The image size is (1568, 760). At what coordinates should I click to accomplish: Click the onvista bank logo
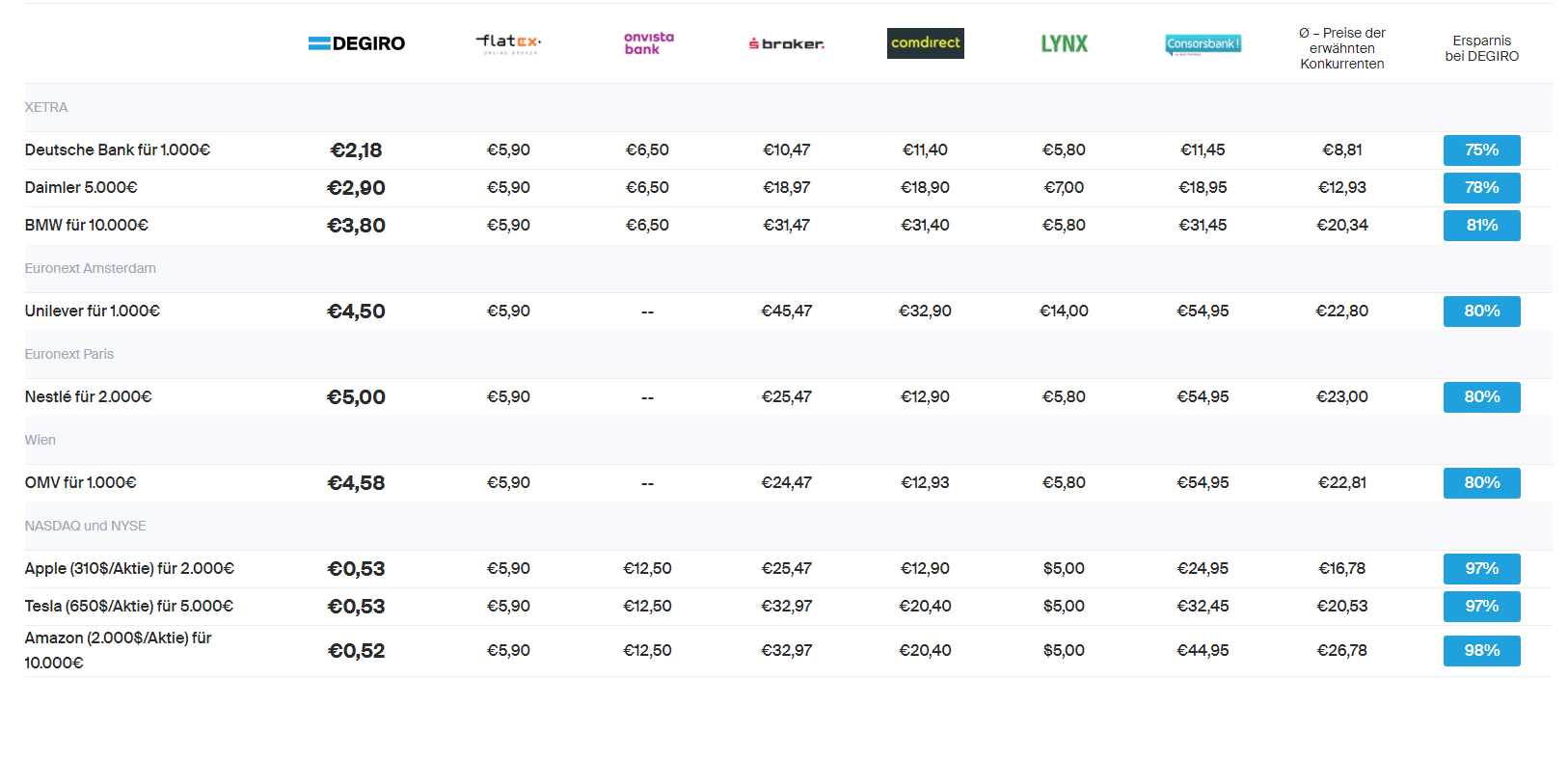click(x=648, y=43)
